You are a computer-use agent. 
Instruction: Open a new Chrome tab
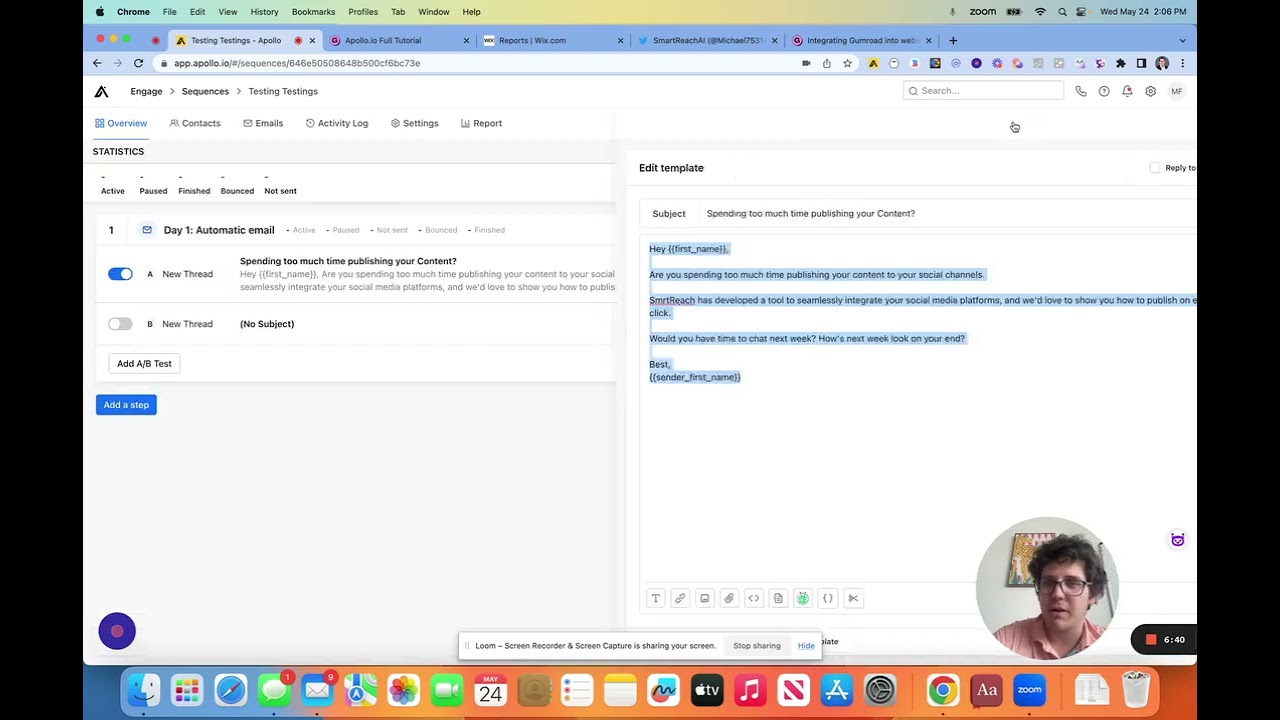953,41
